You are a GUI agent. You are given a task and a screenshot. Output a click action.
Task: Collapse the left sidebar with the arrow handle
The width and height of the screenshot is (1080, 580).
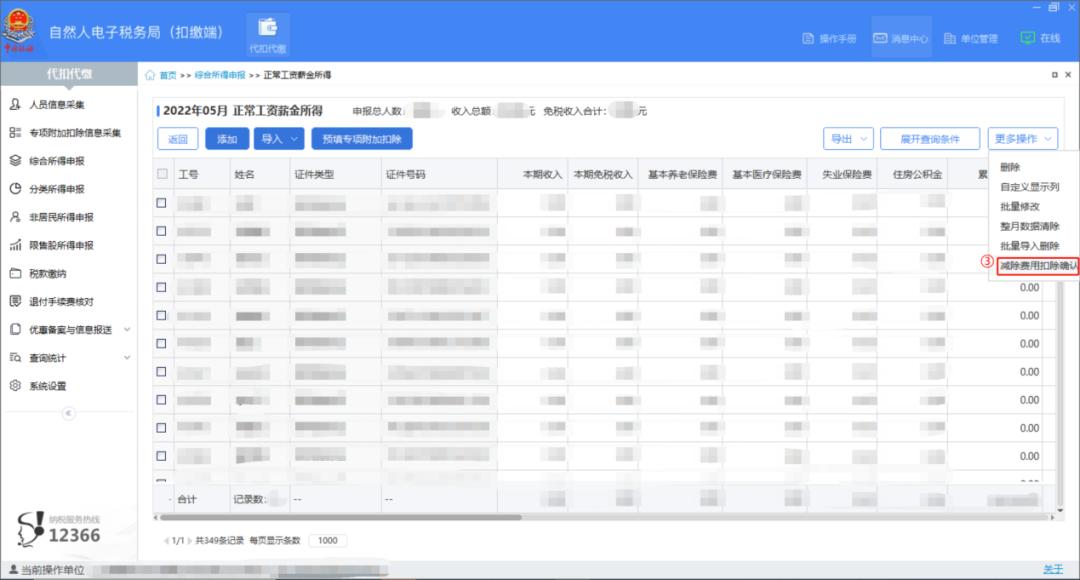point(68,413)
